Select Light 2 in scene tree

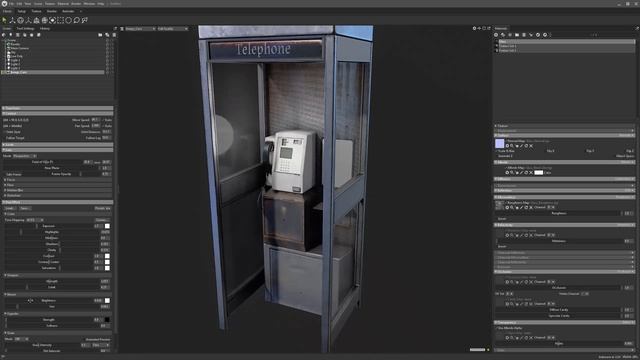tap(16, 64)
